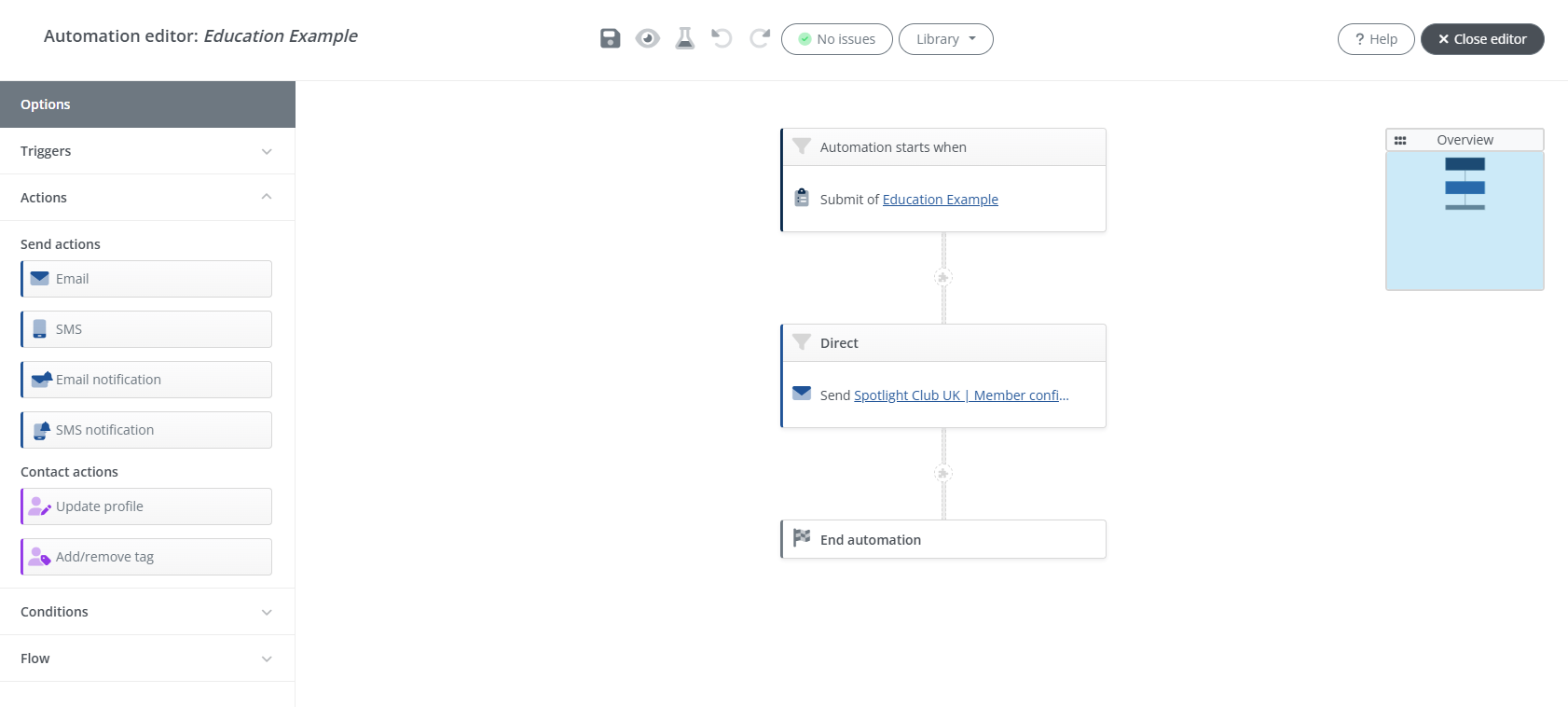Click the redo arrow icon

tap(760, 38)
